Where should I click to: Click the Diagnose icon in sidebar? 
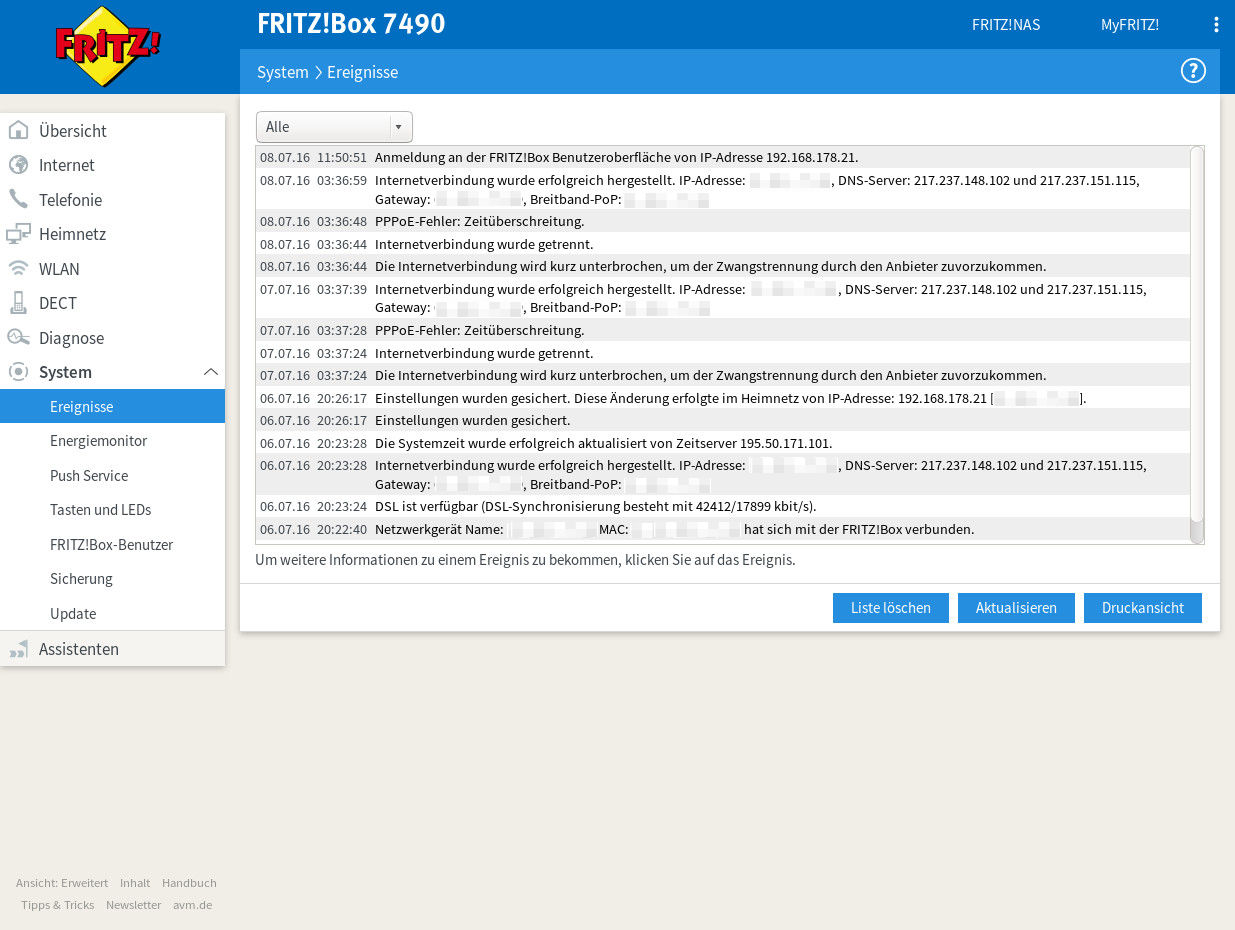[x=18, y=338]
